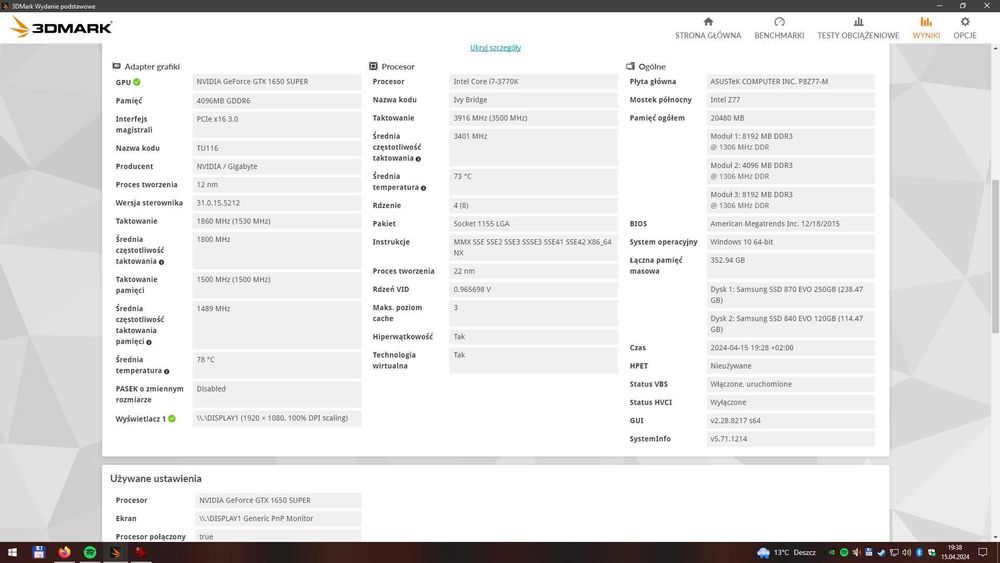Image resolution: width=1000 pixels, height=563 pixels.
Task: Click the vertical scrollbar thumb
Action: [996, 254]
